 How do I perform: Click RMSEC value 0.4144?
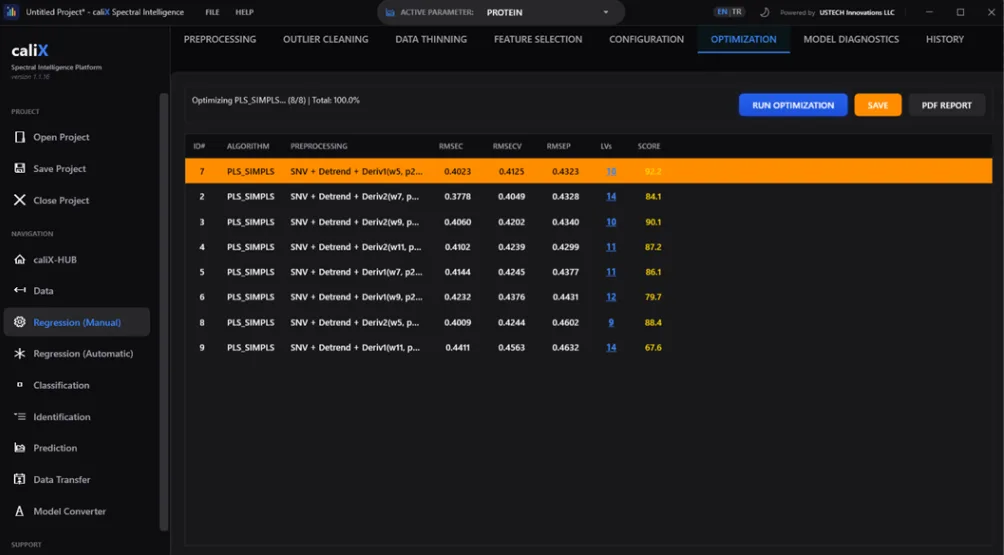point(457,272)
